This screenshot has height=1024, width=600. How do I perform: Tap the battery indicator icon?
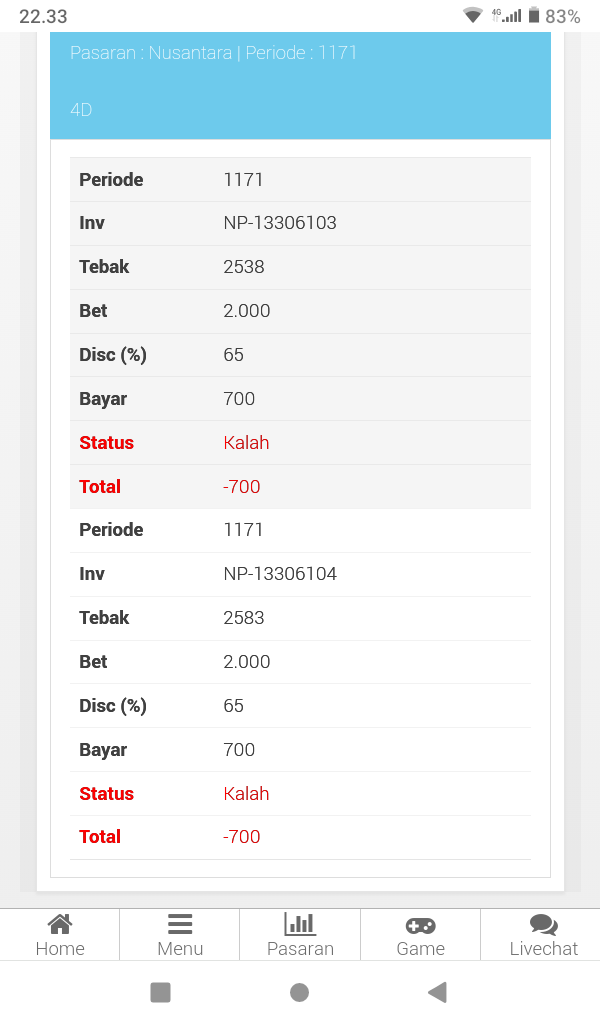tap(534, 16)
